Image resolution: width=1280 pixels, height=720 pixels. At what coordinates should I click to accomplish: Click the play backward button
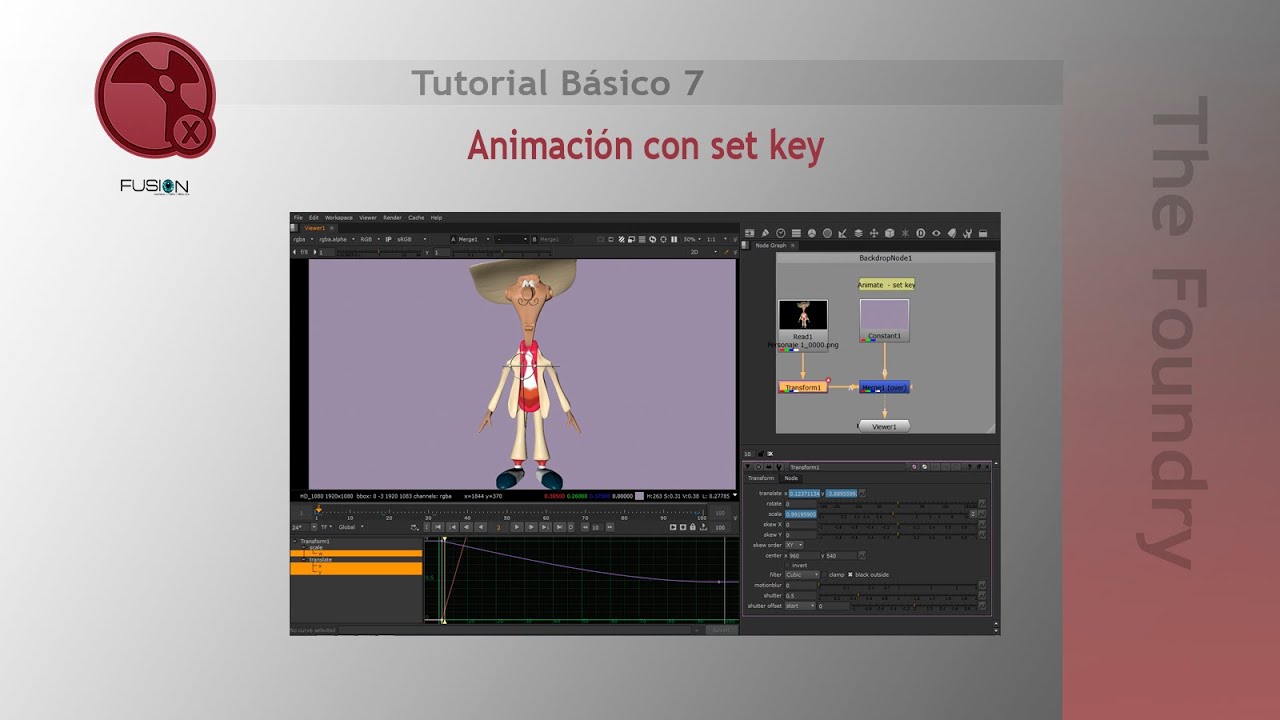click(481, 527)
